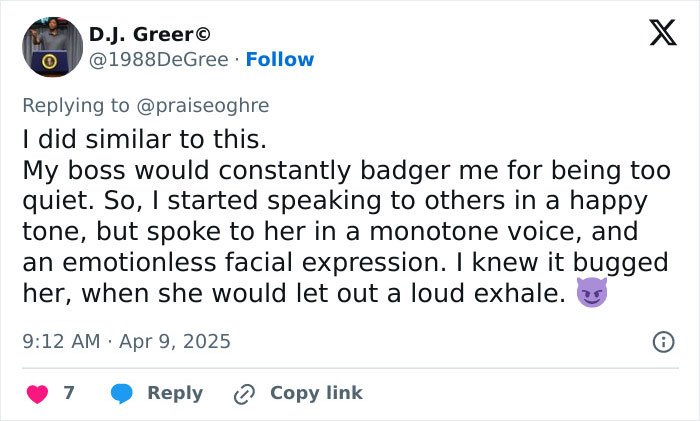Click the "Apr 9, 2025" date text
This screenshot has height=421, width=700.
[177, 341]
